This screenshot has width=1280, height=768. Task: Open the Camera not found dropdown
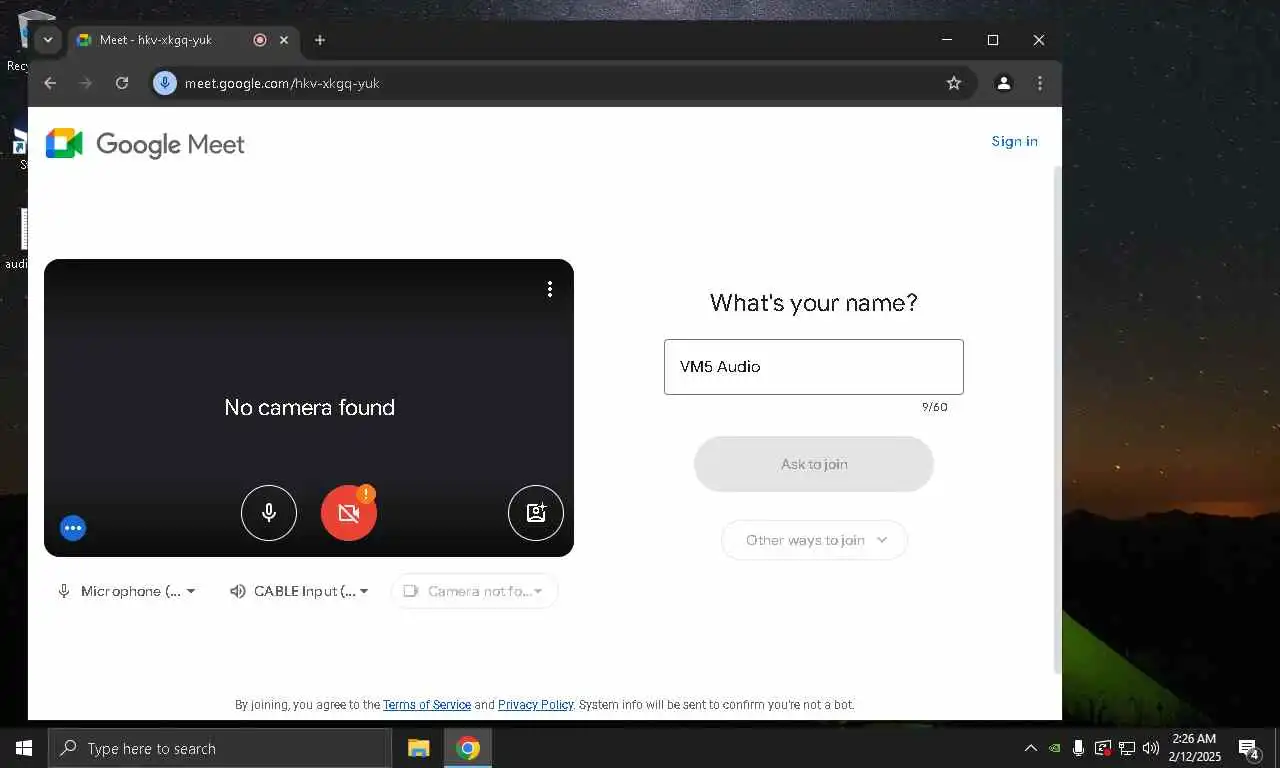[474, 591]
